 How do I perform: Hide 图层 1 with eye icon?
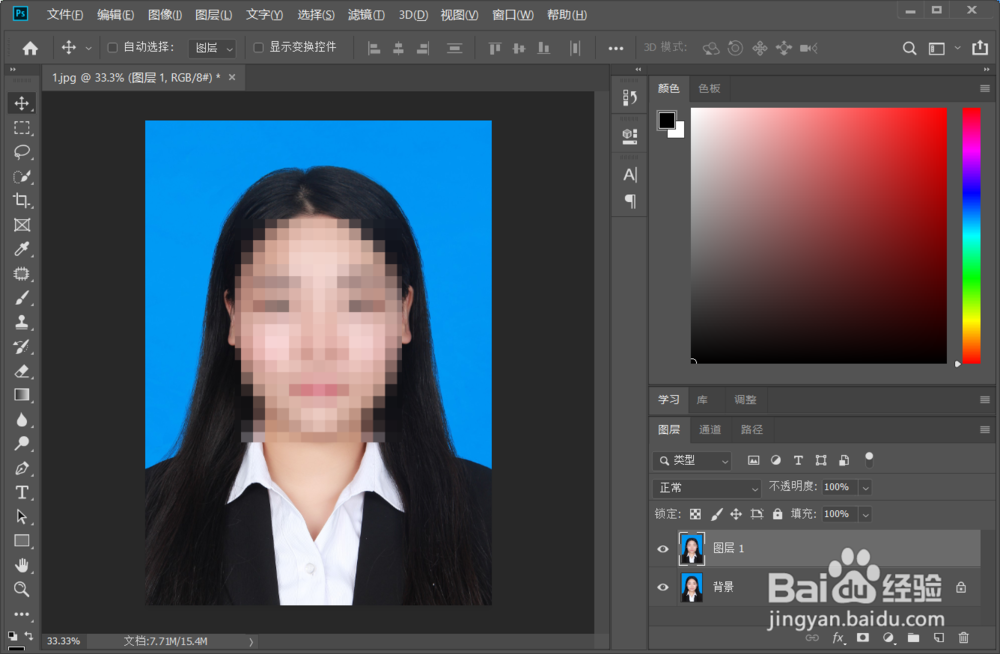(663, 549)
